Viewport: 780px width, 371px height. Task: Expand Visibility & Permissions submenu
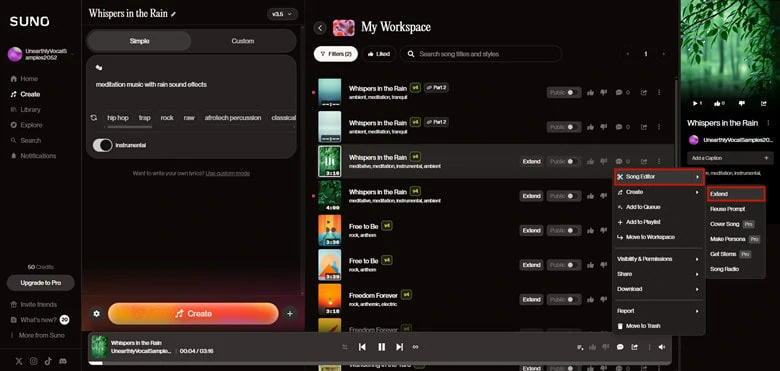[x=659, y=259]
